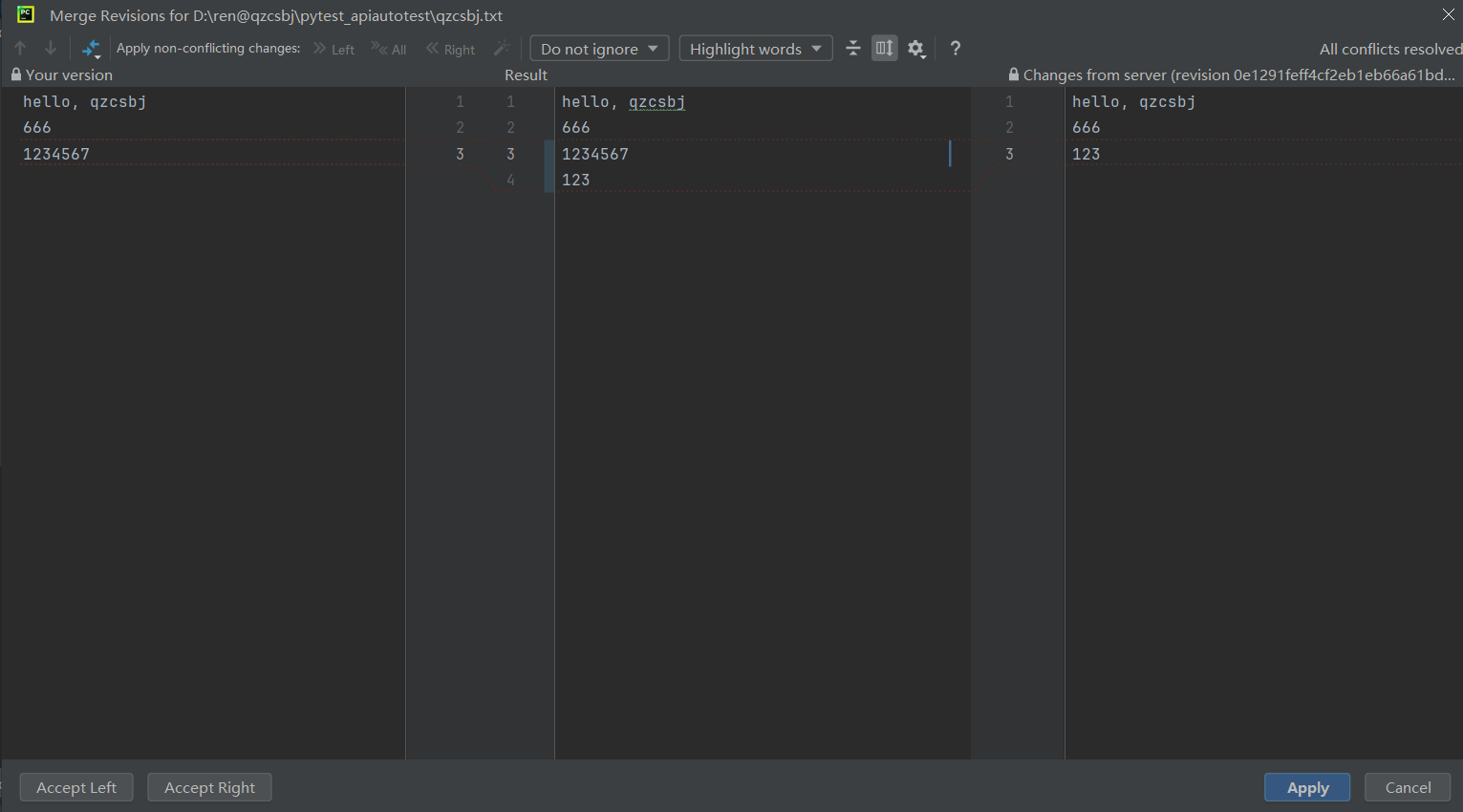Go to previous difference arrow
Screen dimensions: 1463x812
click(x=20, y=48)
